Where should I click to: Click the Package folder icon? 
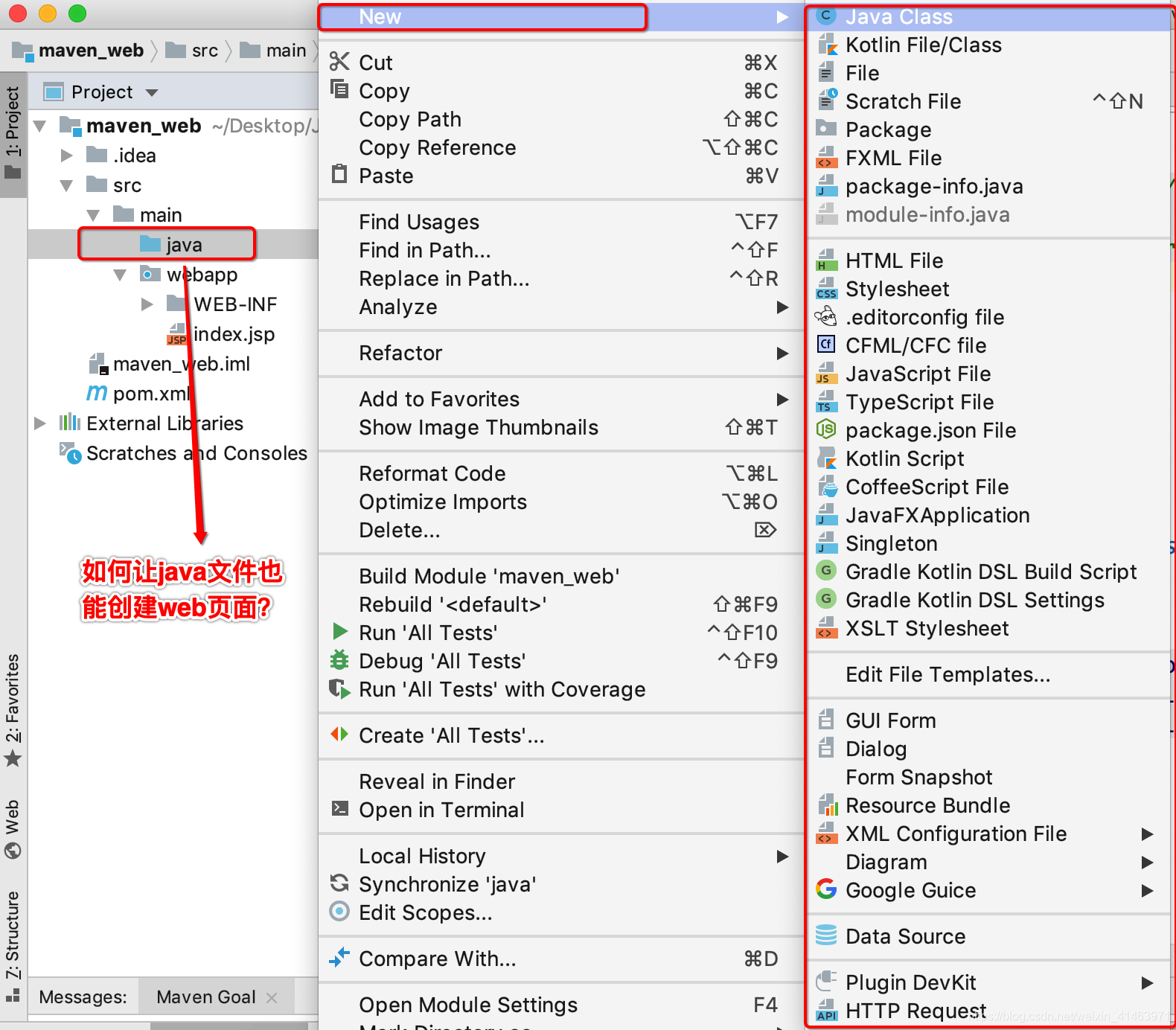[x=826, y=128]
